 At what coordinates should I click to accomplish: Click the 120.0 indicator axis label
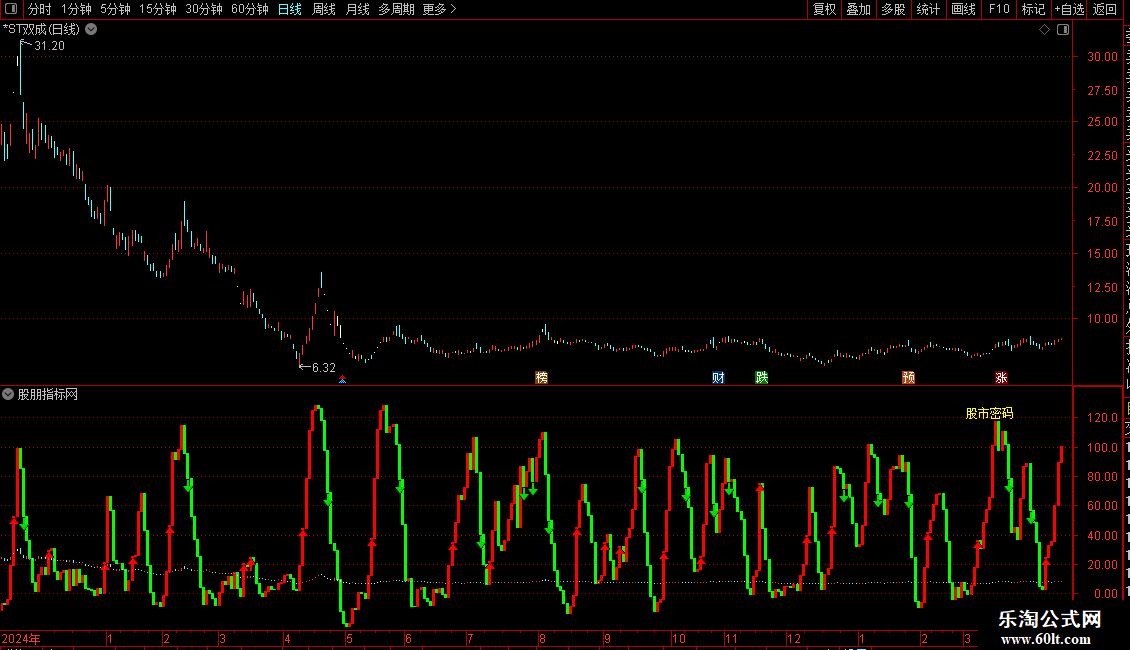pyautogui.click(x=1103, y=418)
